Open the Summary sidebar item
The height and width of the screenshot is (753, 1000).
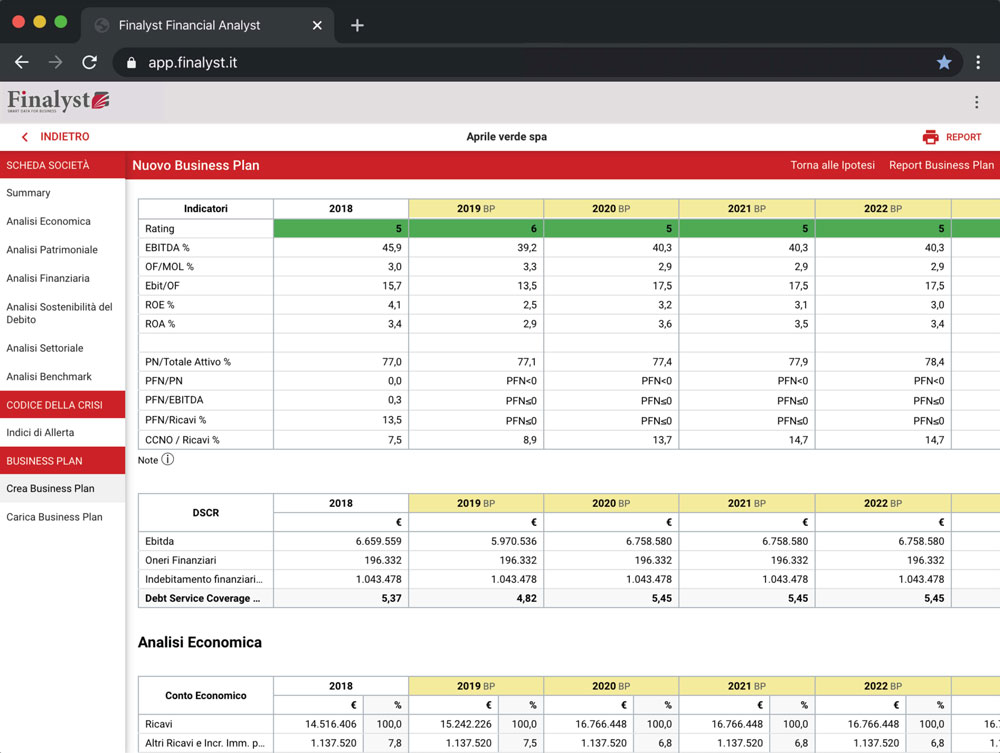coord(28,193)
